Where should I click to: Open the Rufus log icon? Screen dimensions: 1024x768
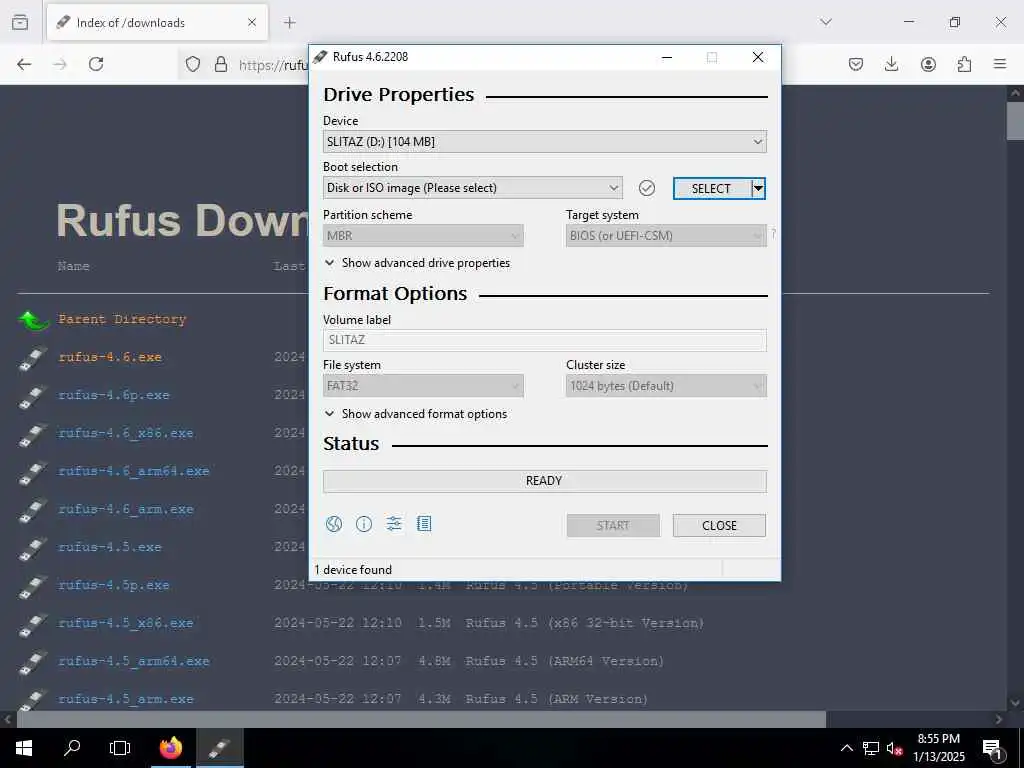424,524
